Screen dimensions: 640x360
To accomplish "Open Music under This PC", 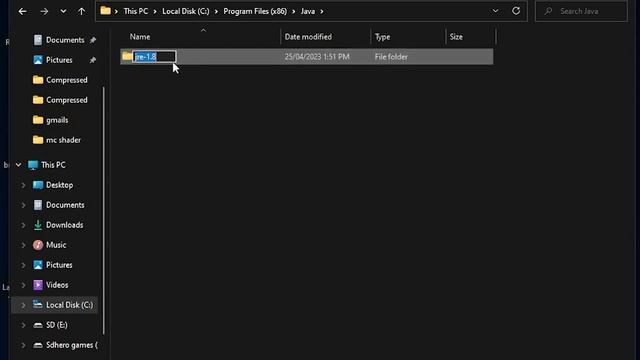I will tap(56, 245).
